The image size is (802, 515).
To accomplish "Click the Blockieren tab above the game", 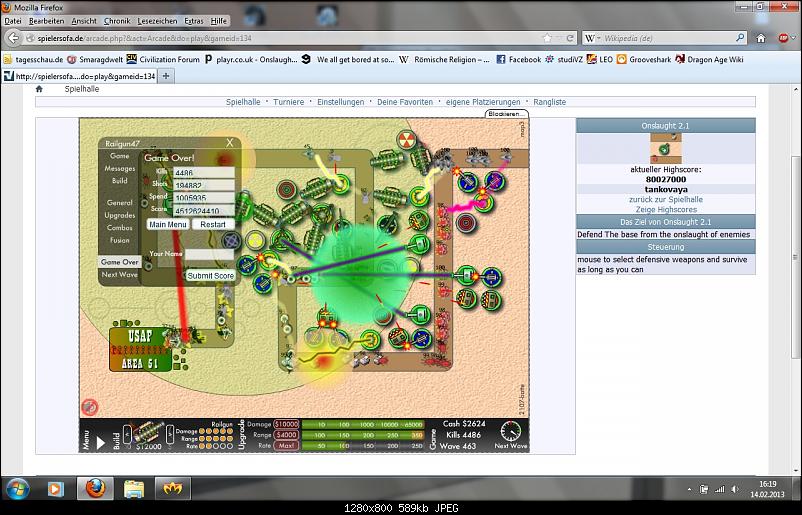I will pos(506,114).
